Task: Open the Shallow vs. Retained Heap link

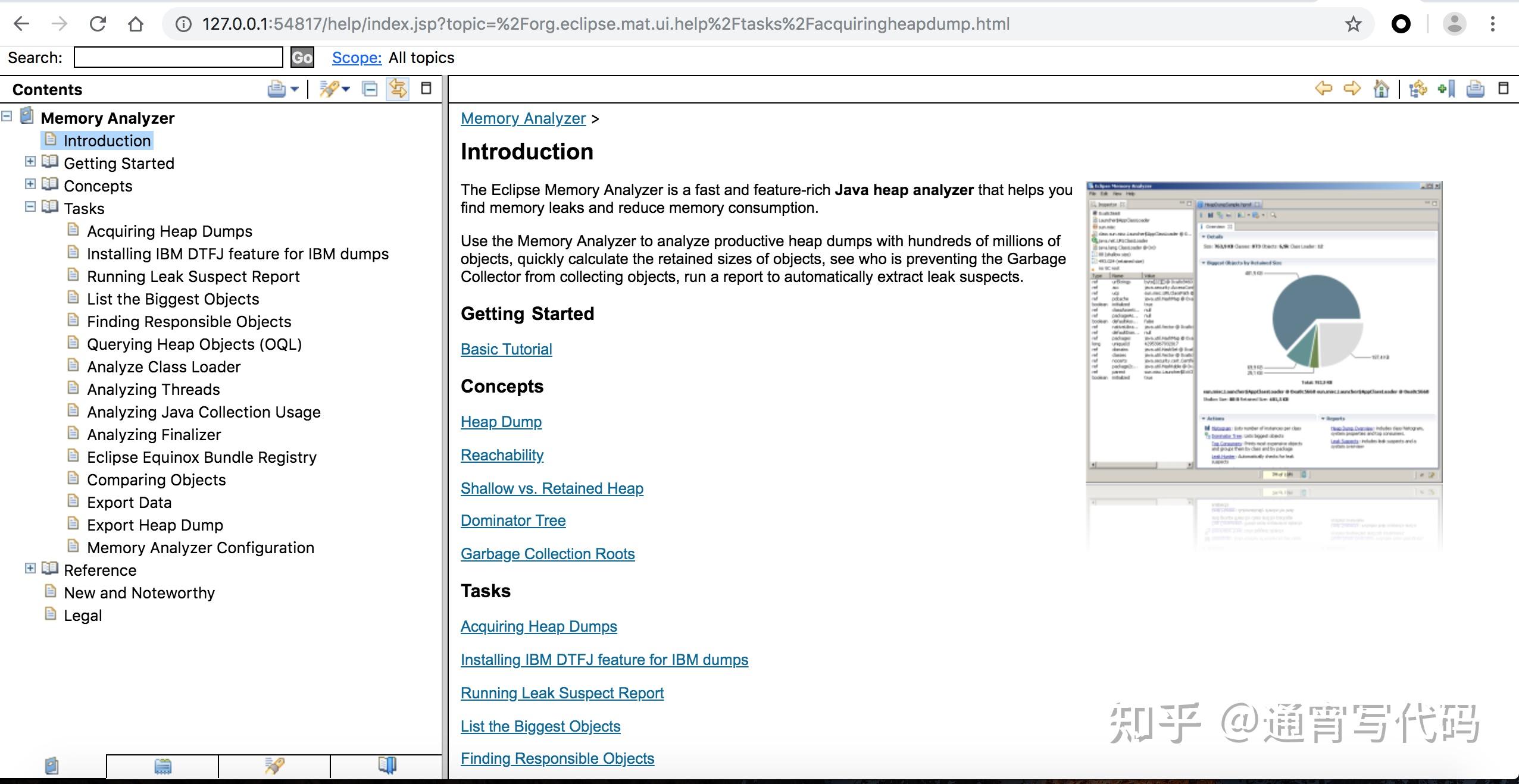Action: [552, 488]
